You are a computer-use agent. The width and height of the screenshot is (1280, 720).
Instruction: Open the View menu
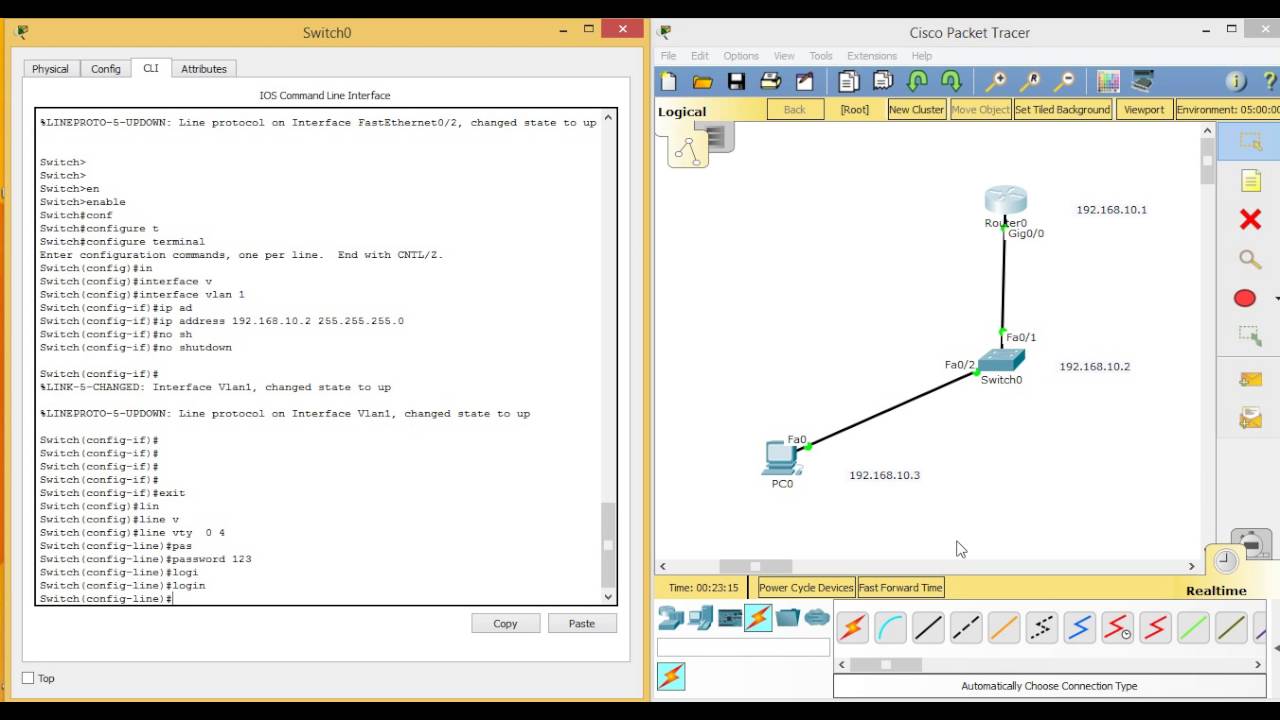coord(784,56)
